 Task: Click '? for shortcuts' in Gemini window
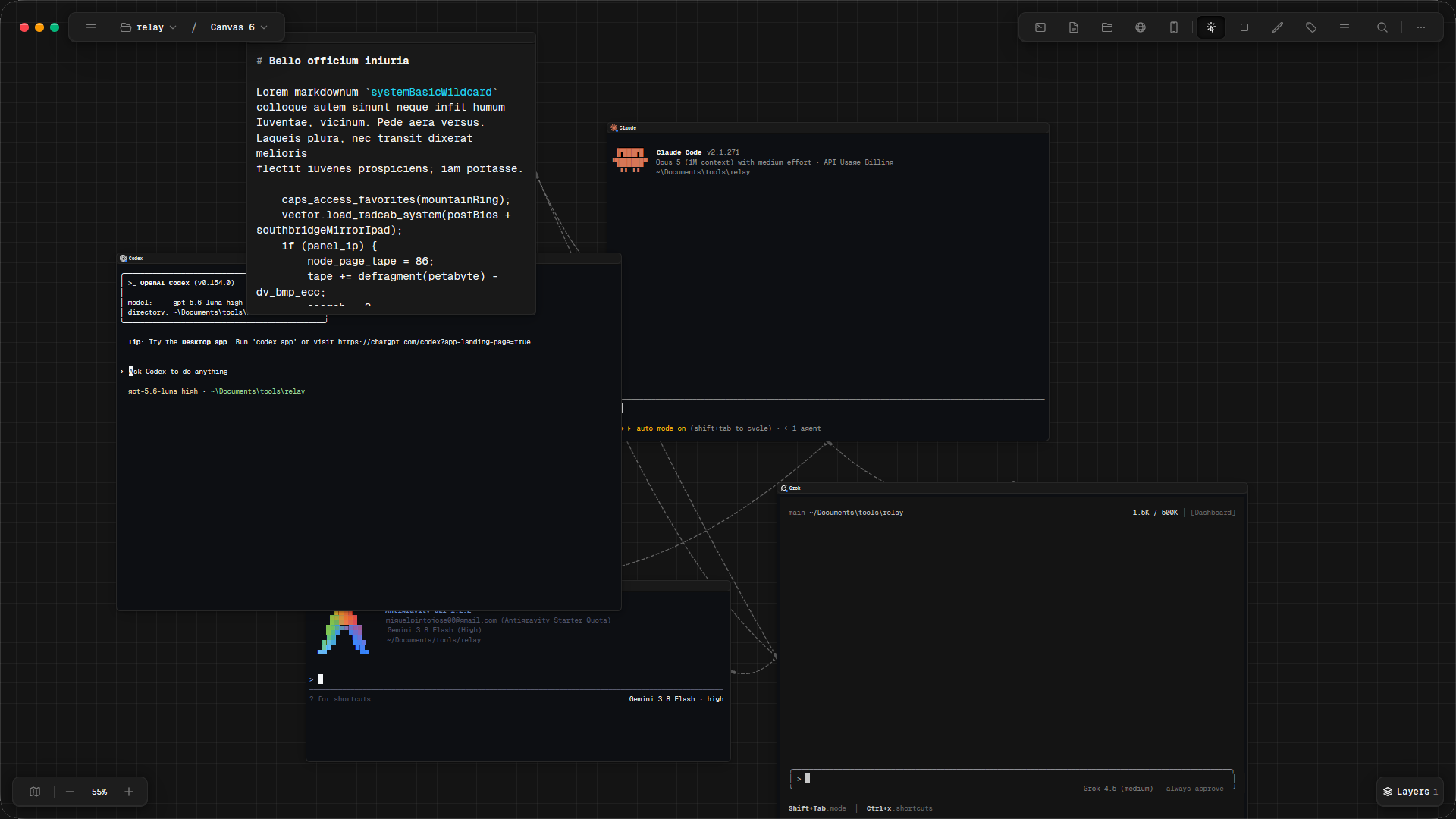pos(340,699)
